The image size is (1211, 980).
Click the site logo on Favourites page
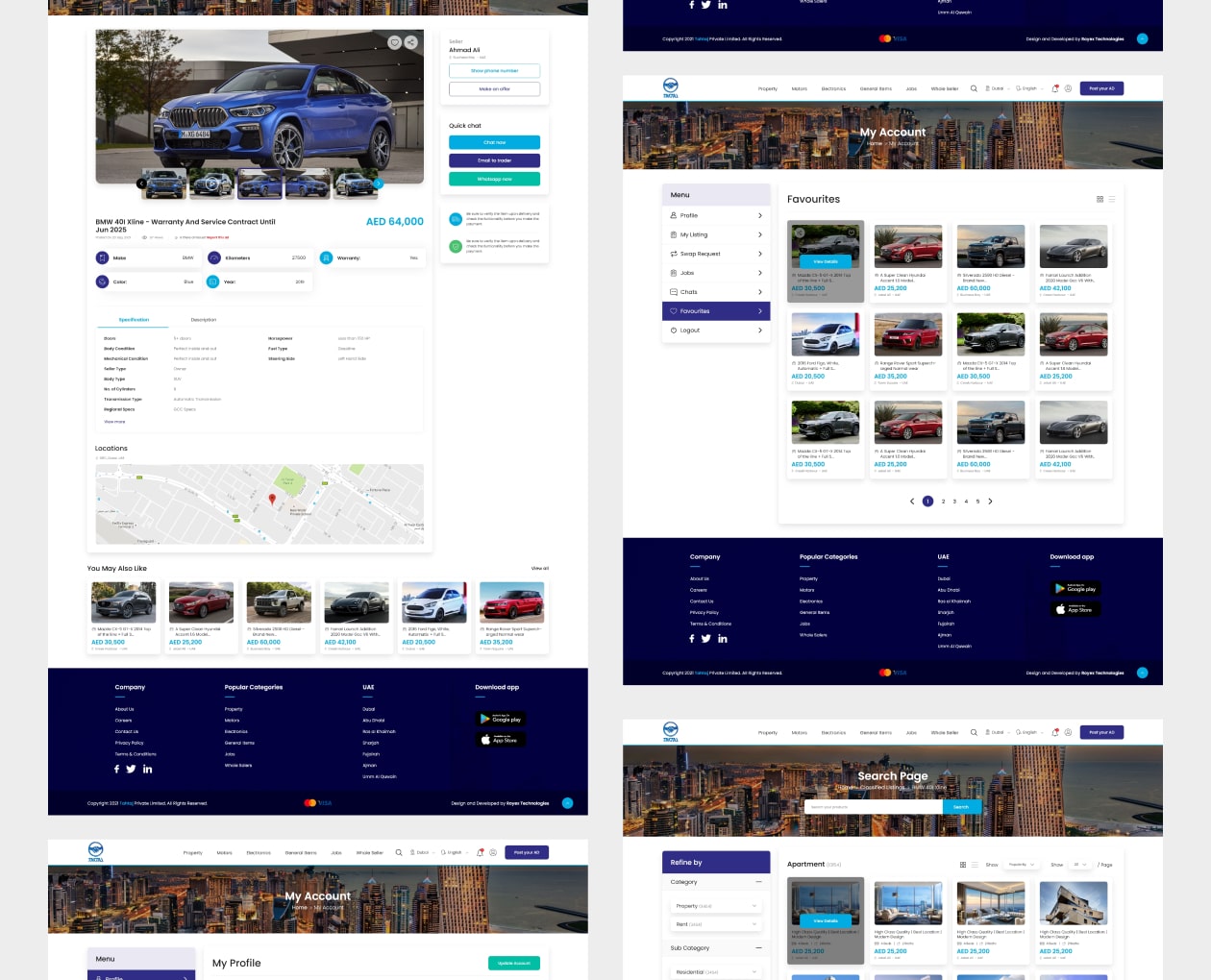(671, 87)
